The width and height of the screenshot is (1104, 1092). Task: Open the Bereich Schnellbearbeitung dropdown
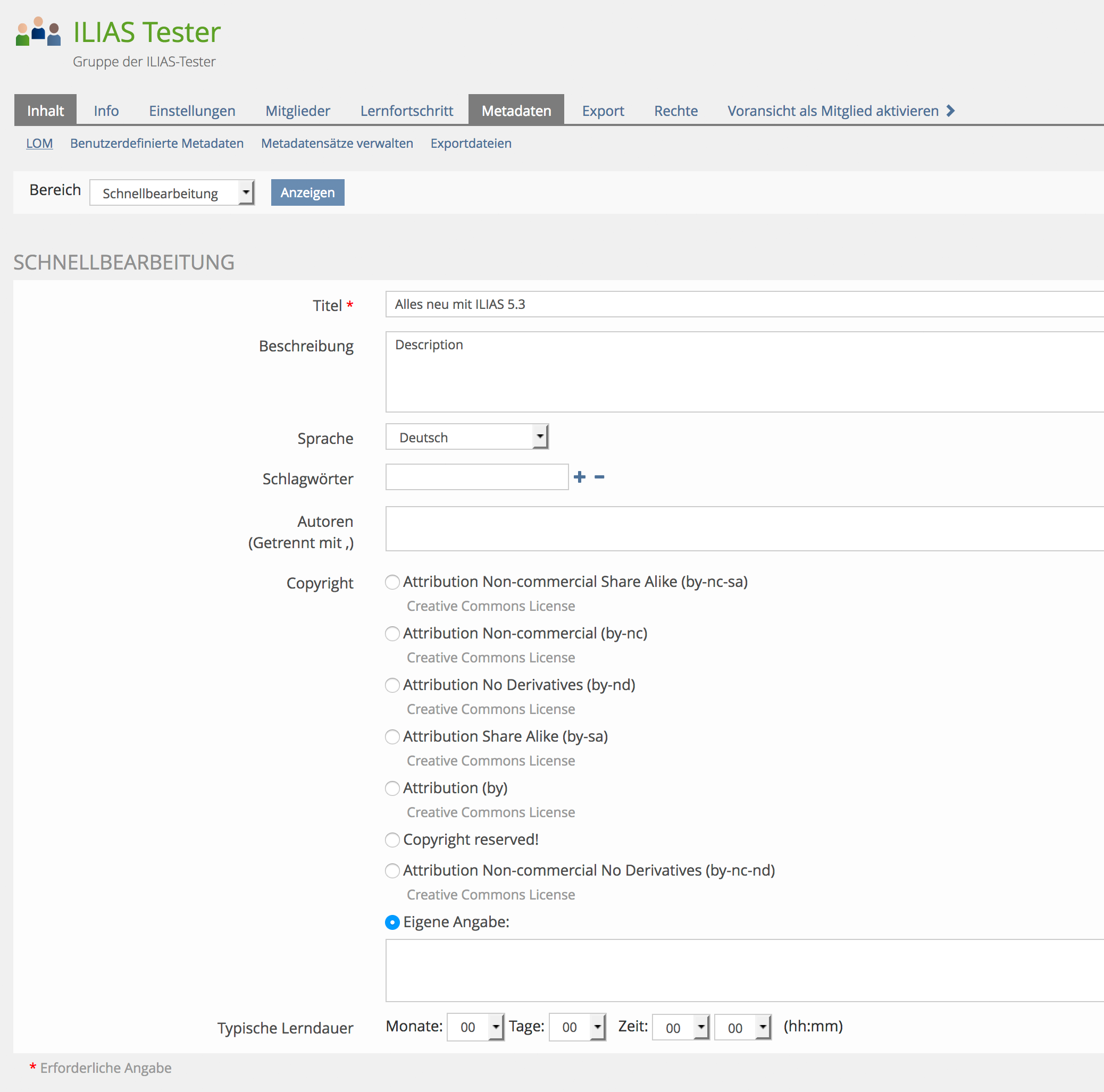[x=171, y=193]
